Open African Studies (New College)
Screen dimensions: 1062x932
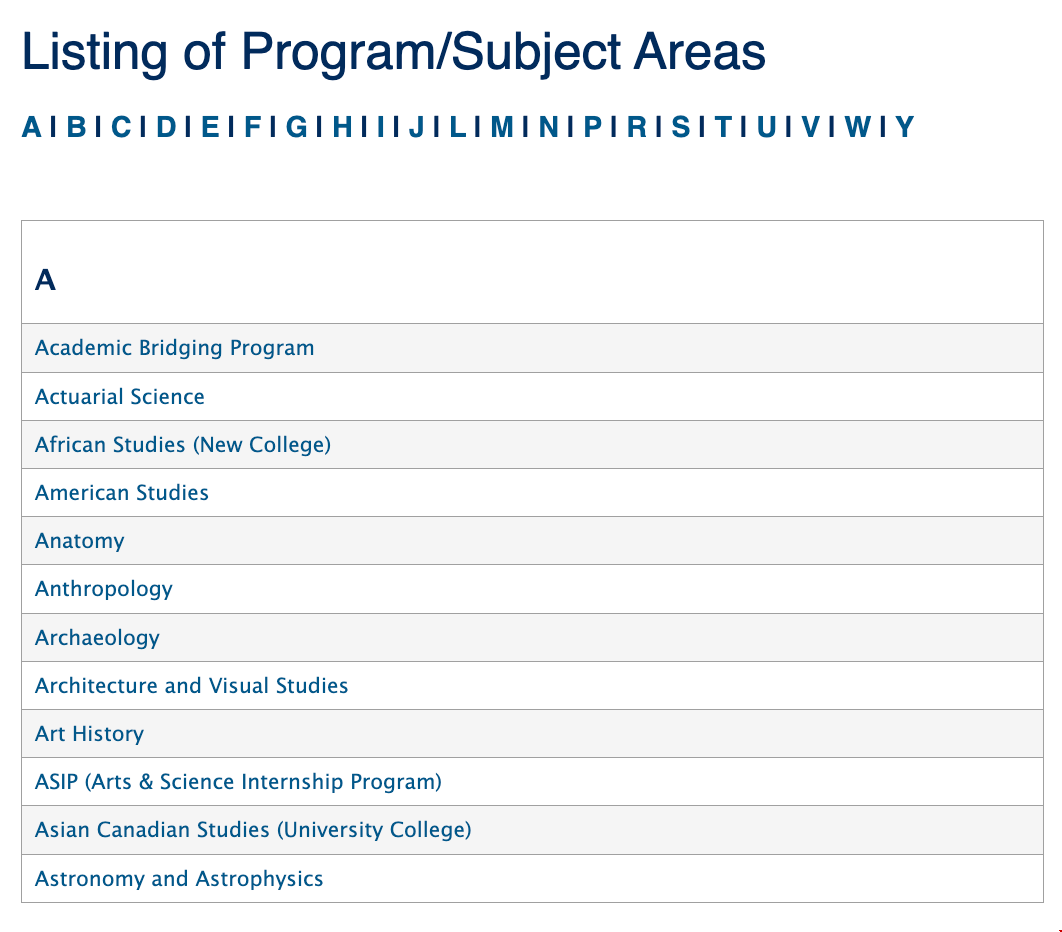183,444
